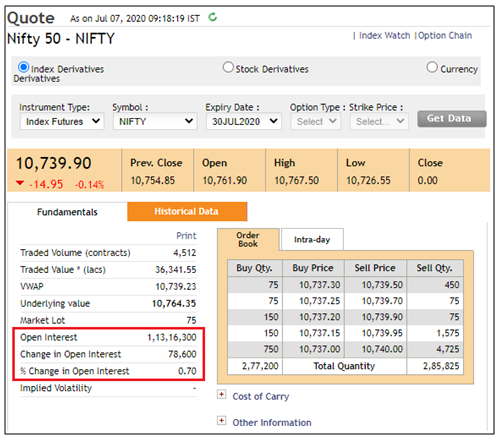
Task: Click the green refresh icon beside timestamp
Action: tap(213, 17)
